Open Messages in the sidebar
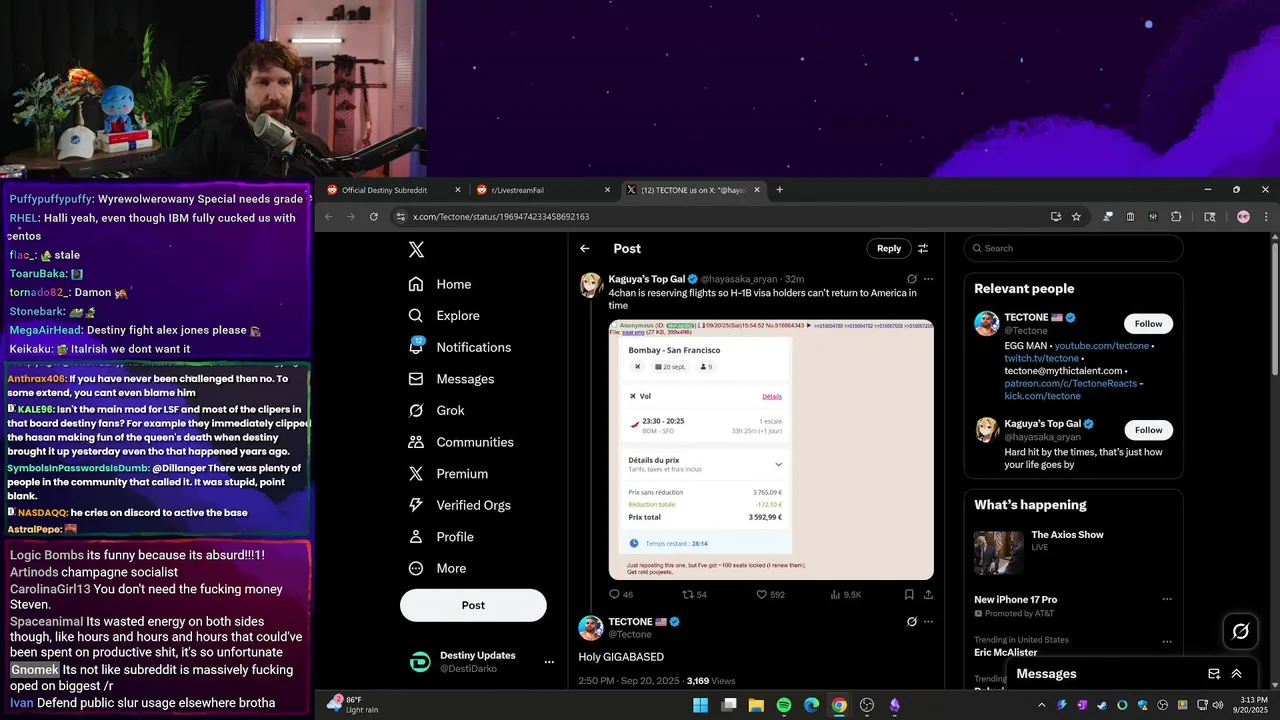The height and width of the screenshot is (720, 1280). 452,379
